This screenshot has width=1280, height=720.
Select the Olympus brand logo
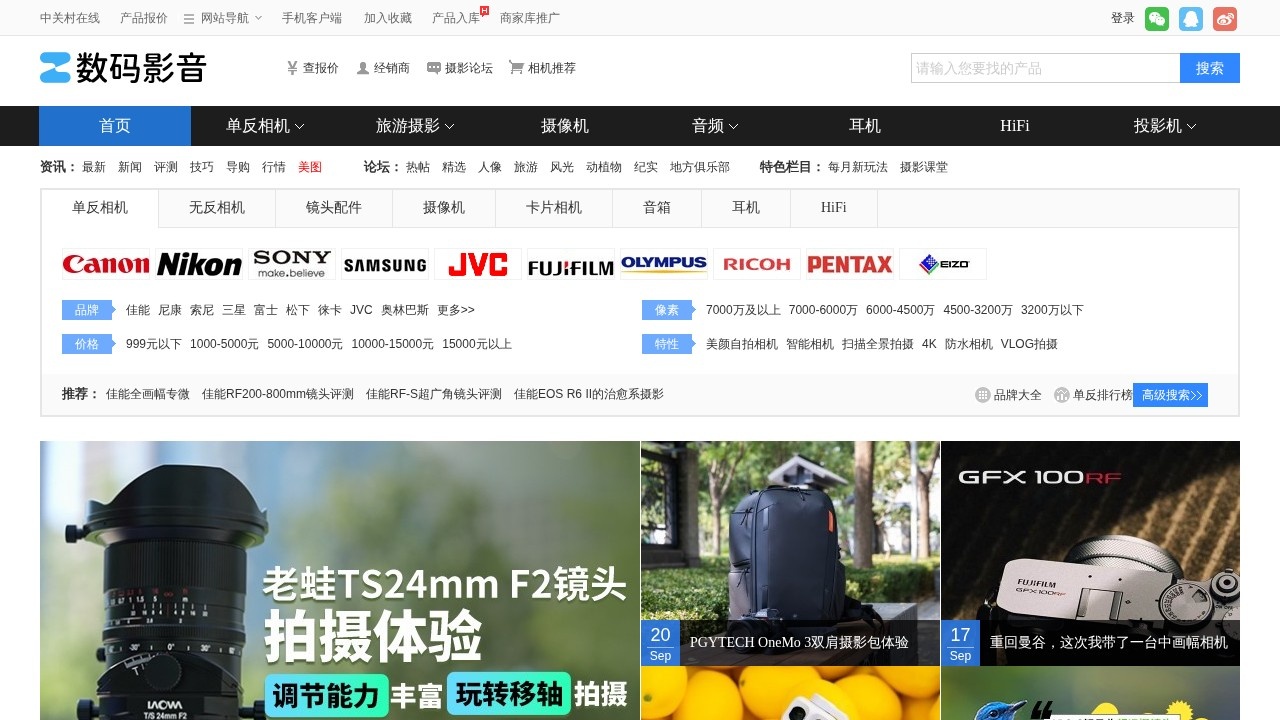coord(664,264)
